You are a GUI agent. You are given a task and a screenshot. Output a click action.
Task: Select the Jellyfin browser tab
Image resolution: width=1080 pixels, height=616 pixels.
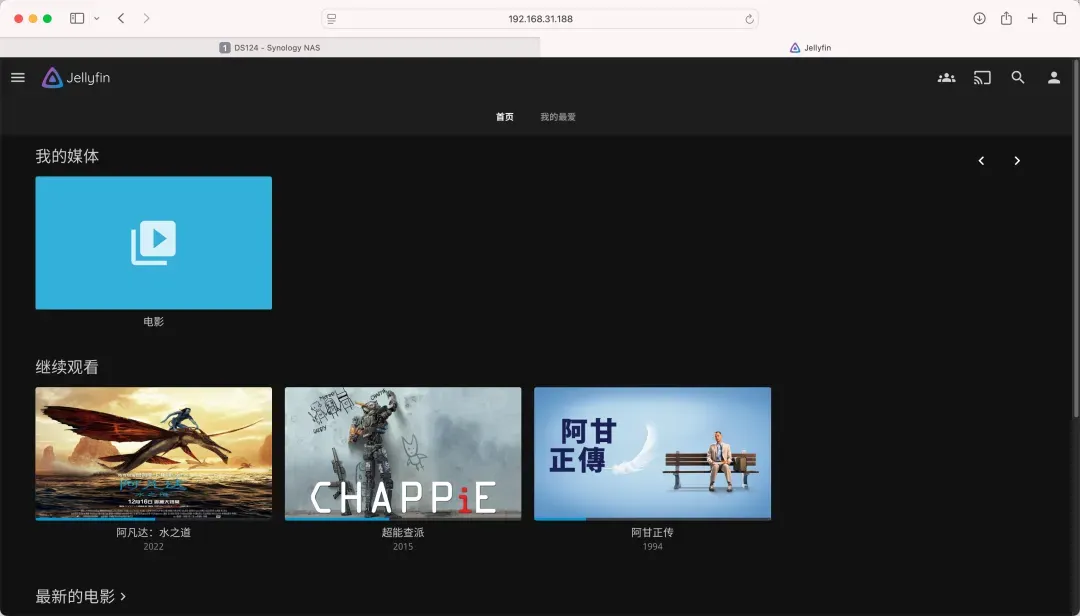[810, 48]
